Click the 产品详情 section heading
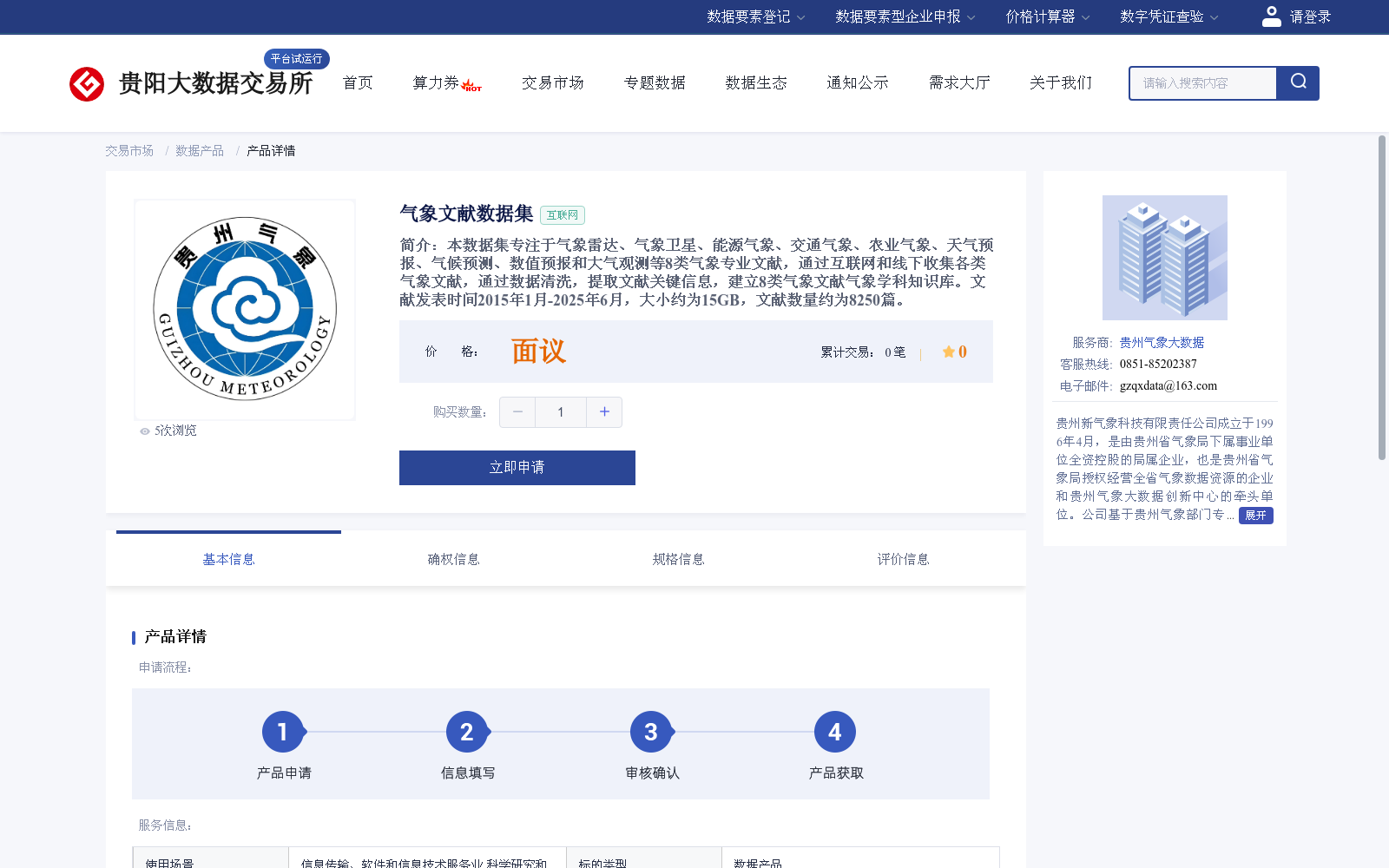Image resolution: width=1389 pixels, height=868 pixels. tap(175, 637)
